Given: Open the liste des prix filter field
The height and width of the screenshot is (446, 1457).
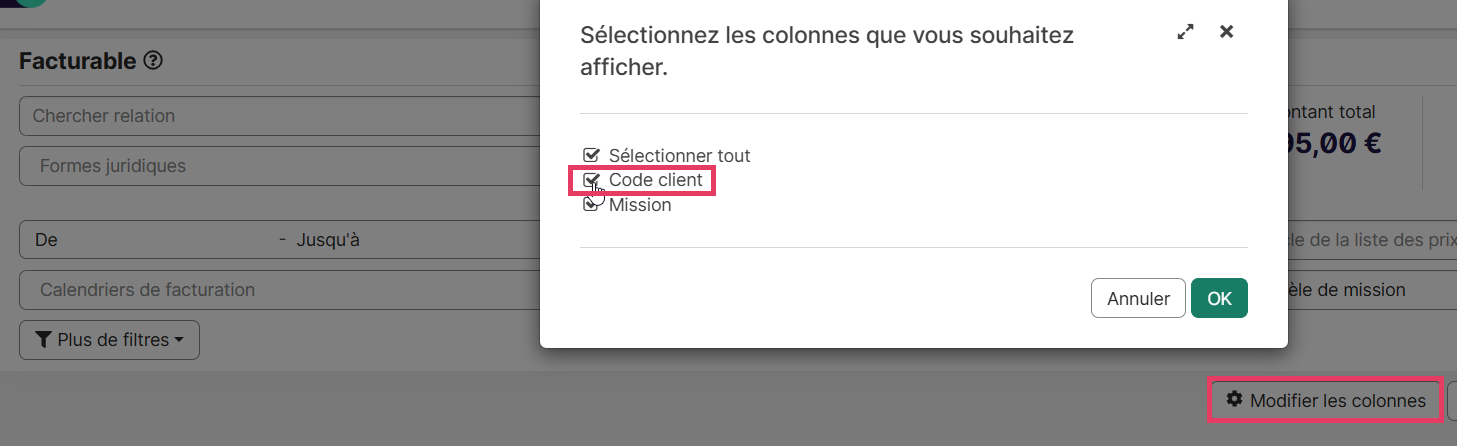Looking at the screenshot, I should tap(1372, 240).
